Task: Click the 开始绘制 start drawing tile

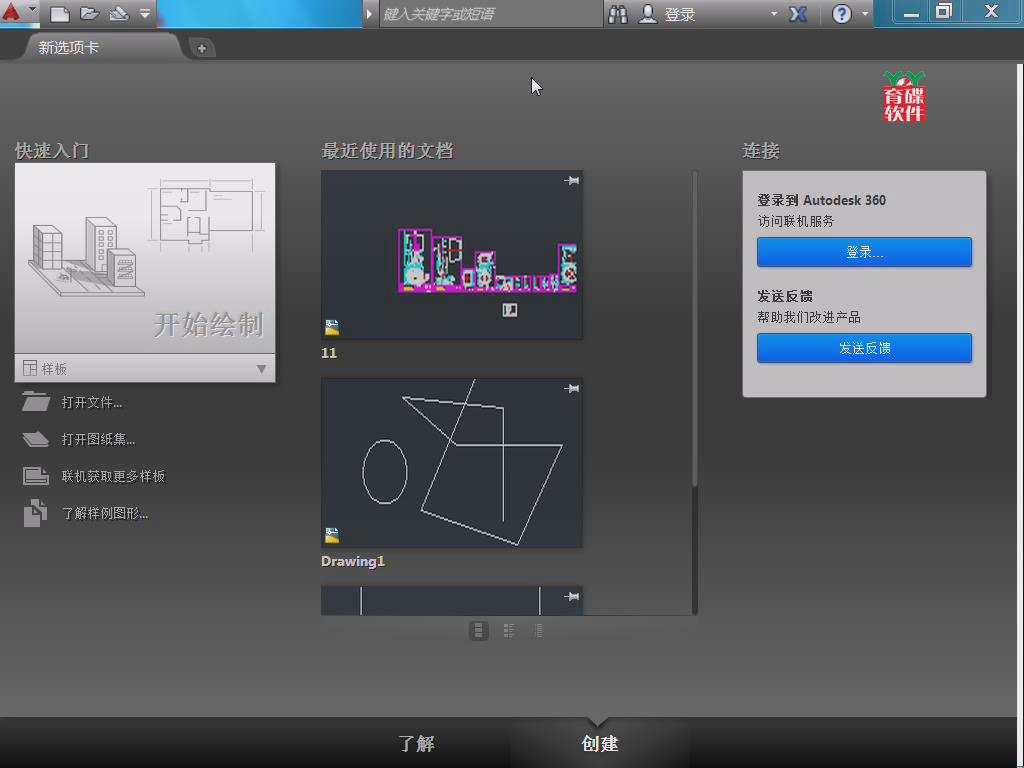Action: click(145, 258)
